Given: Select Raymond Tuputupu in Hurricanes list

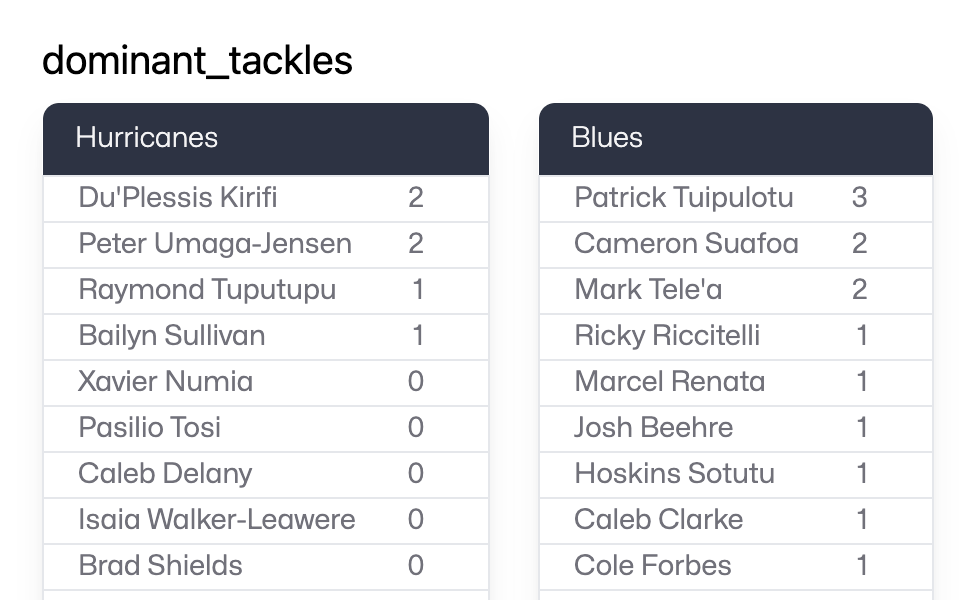Looking at the screenshot, I should (x=207, y=290).
